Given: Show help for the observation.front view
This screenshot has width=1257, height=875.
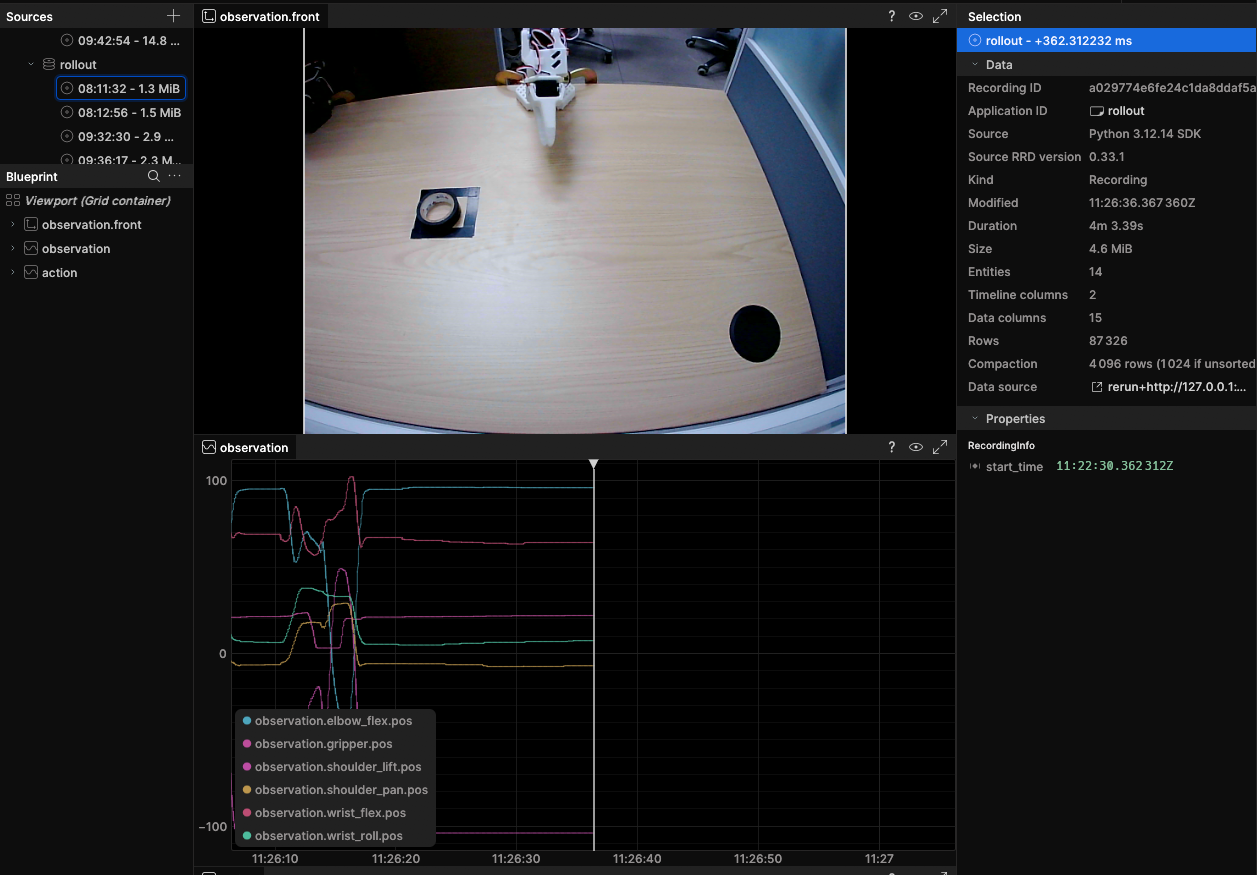Looking at the screenshot, I should (x=891, y=16).
